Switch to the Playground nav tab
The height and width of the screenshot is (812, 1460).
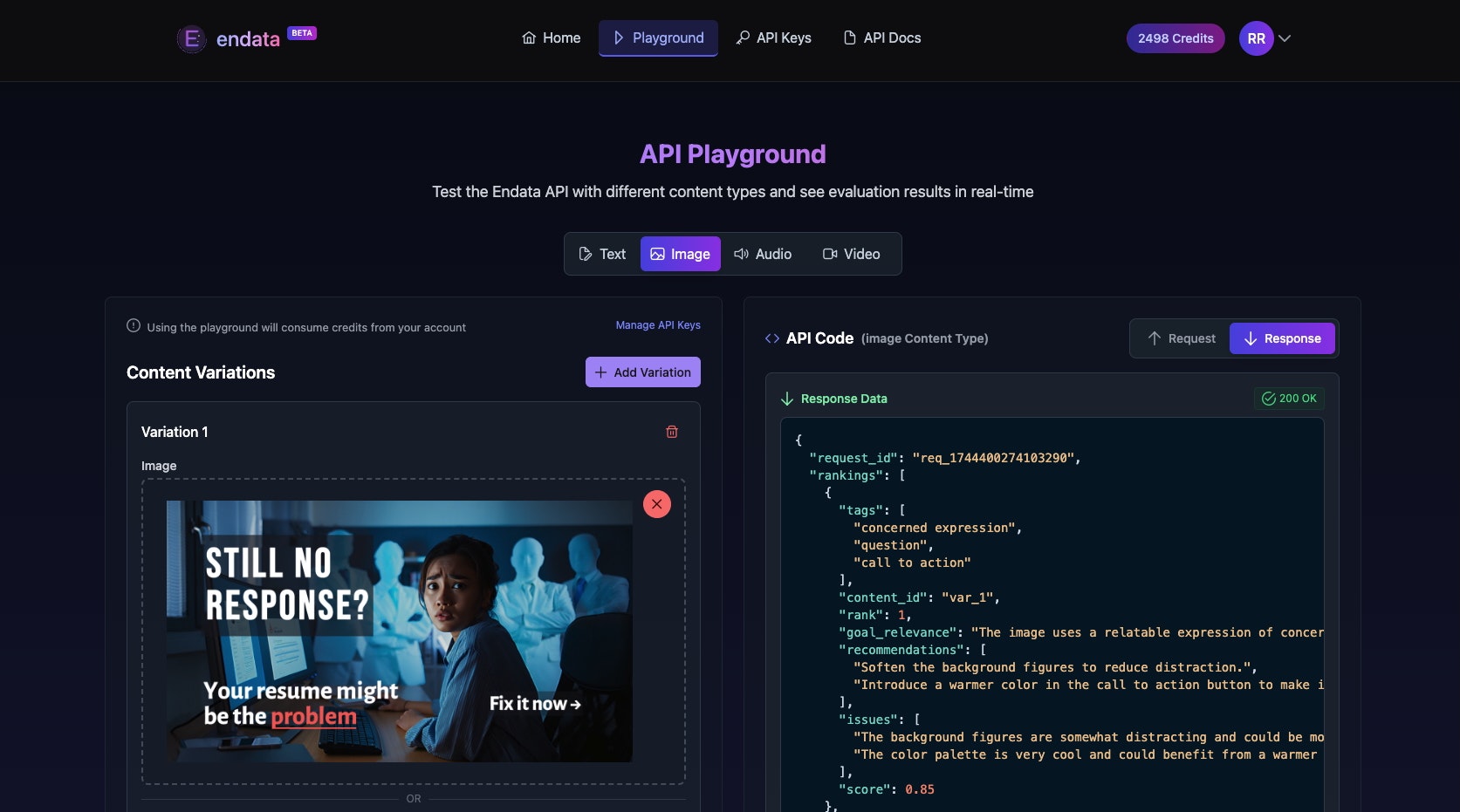(658, 38)
